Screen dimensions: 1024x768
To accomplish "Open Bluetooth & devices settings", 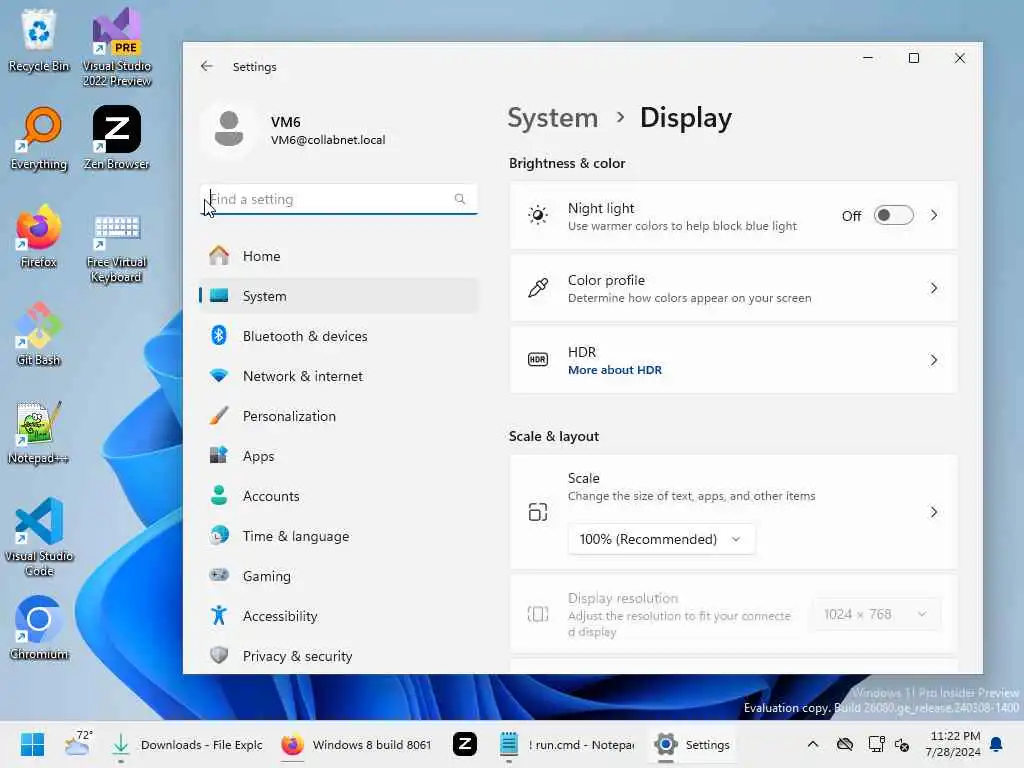I will click(339, 336).
